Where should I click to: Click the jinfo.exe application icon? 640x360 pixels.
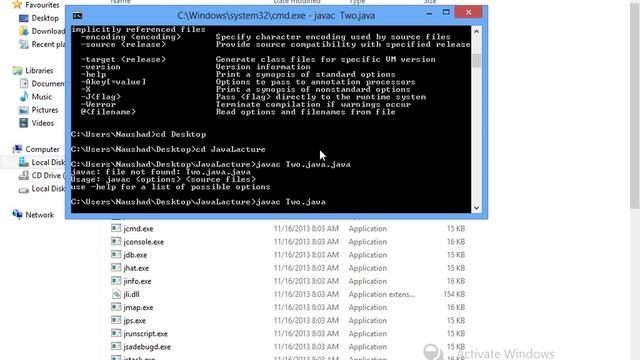coord(116,281)
